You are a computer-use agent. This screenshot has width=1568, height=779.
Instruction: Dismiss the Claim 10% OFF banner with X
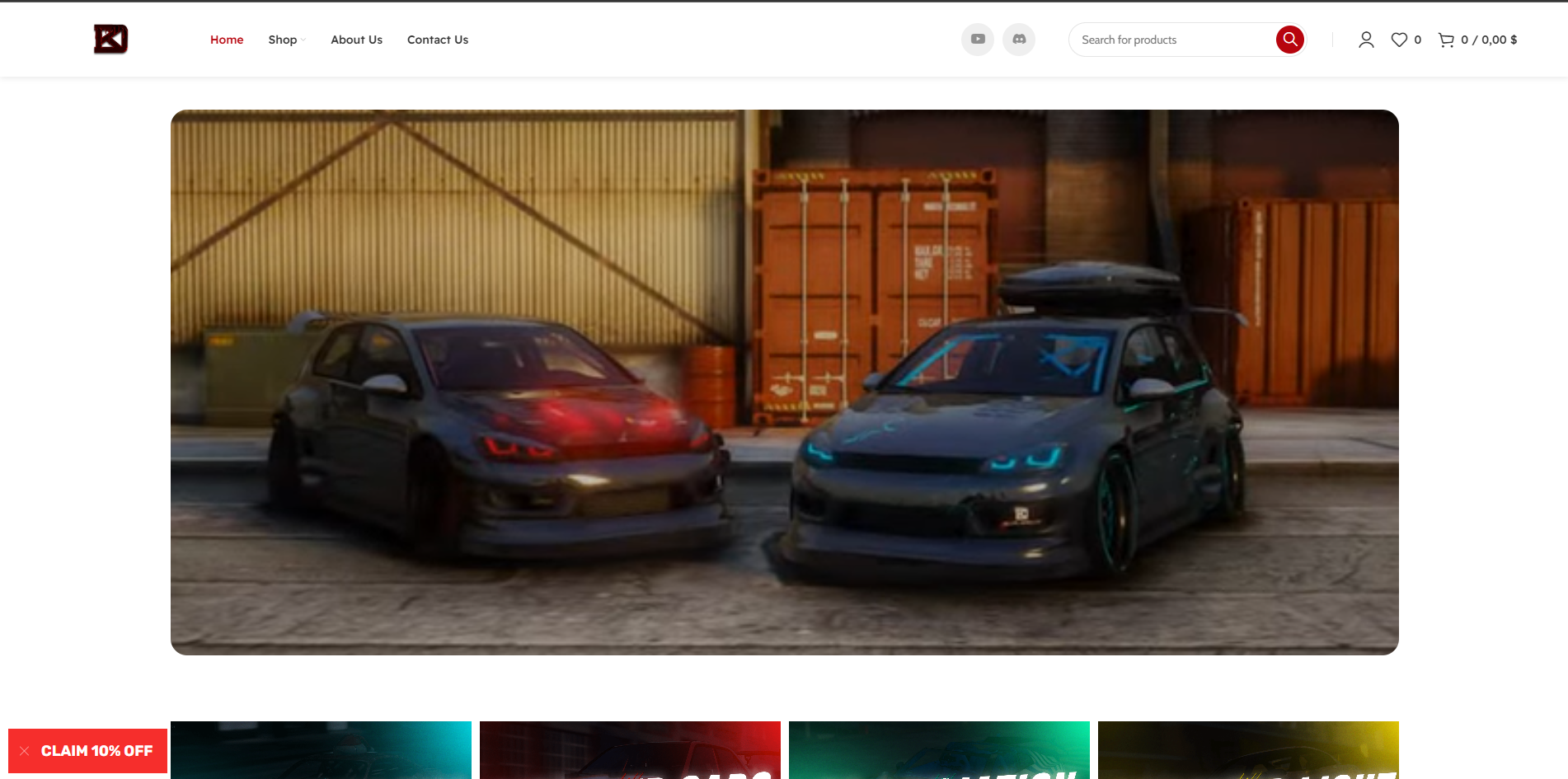click(x=25, y=751)
